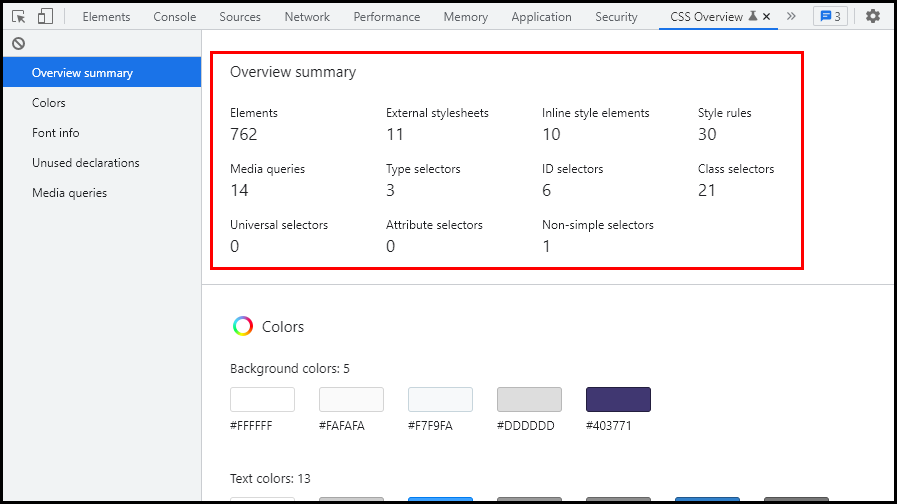Click the #F7F9FA background color swatch

click(440, 399)
